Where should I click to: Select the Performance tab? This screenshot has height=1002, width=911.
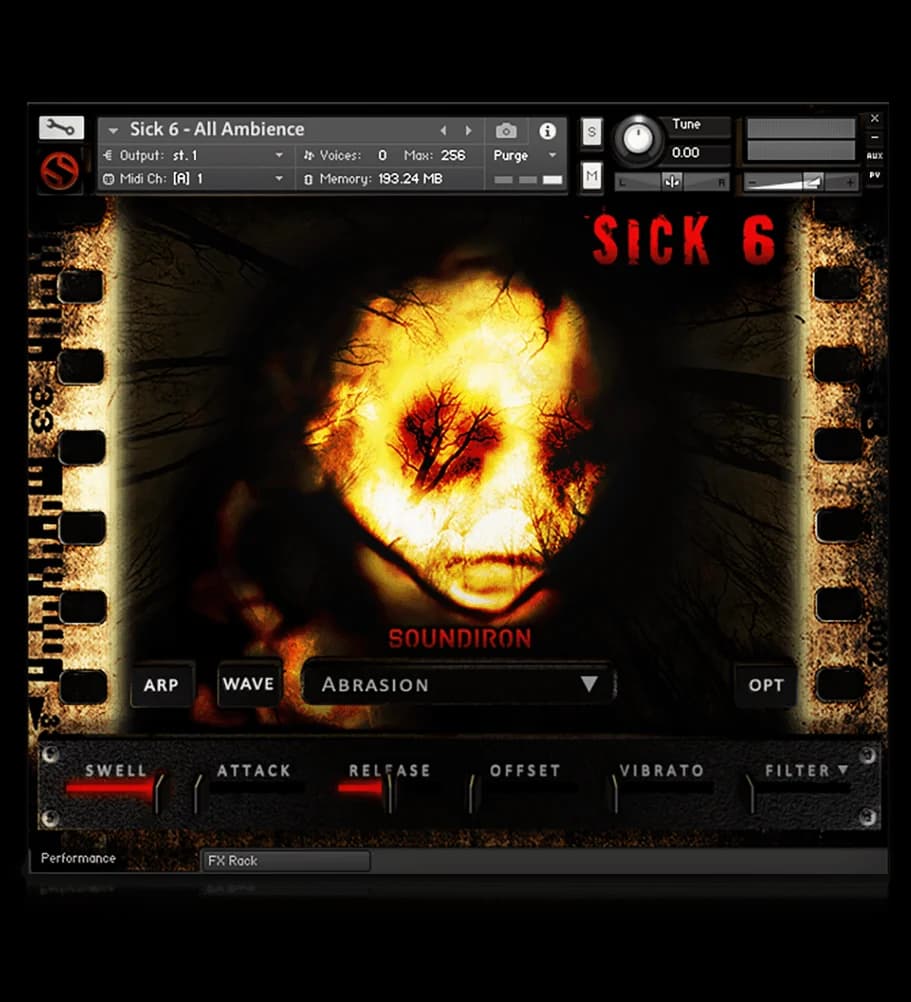pos(77,858)
